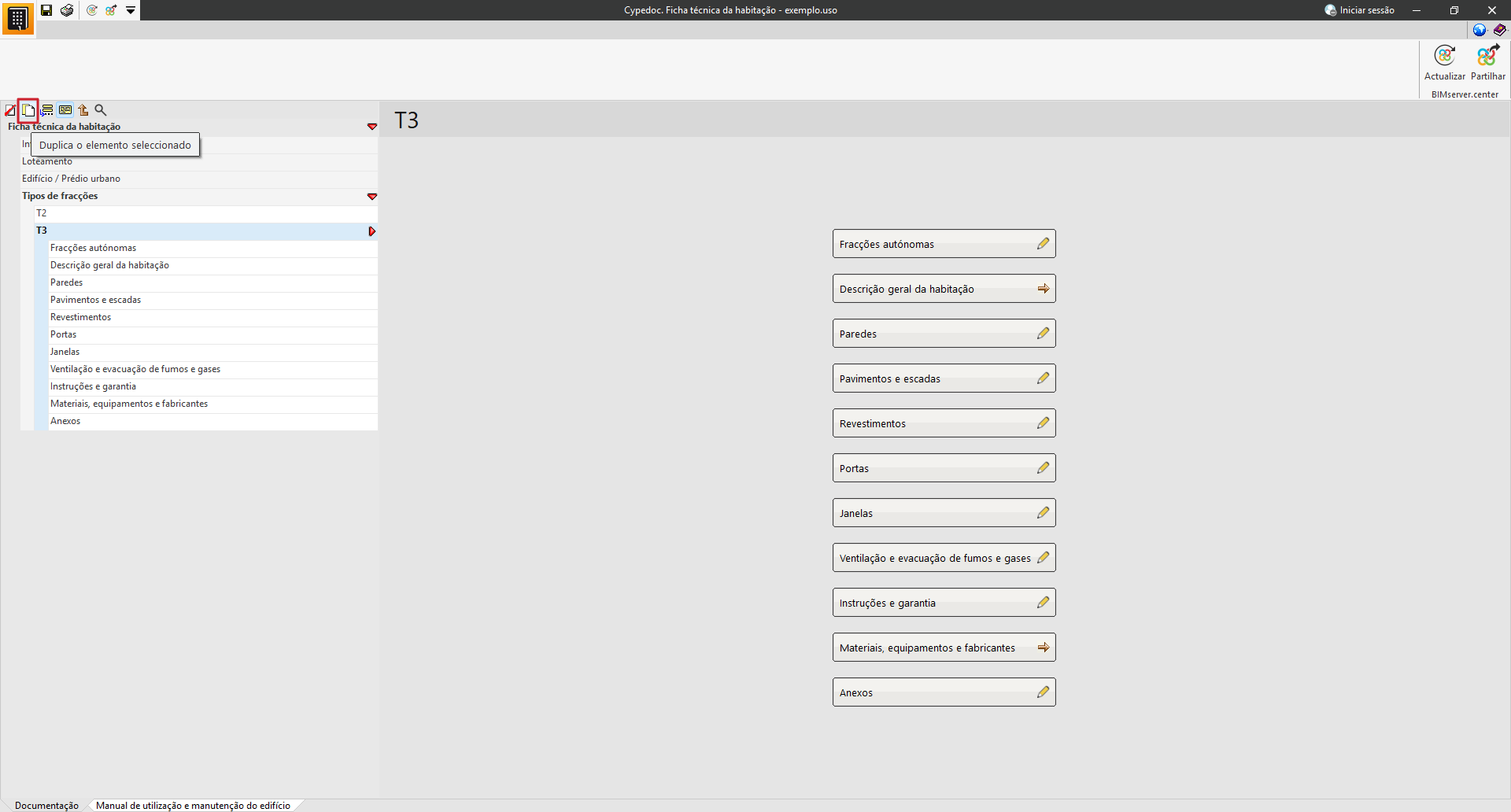Image resolution: width=1511 pixels, height=812 pixels.
Task: Open the Cypedoc application menu logo
Action: tap(17, 18)
